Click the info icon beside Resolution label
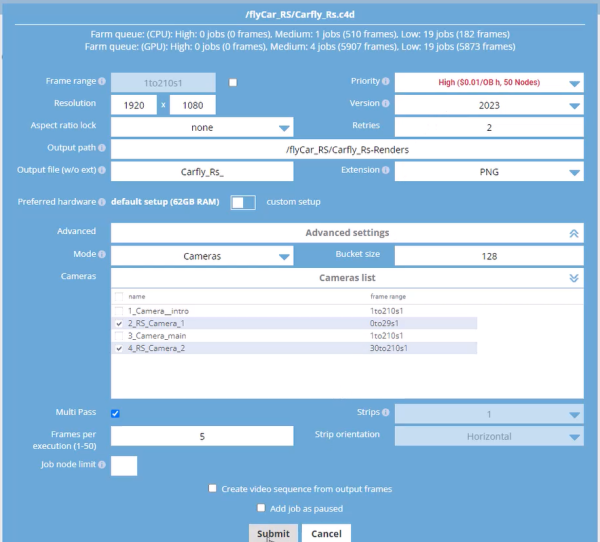Viewport: 600px width, 542px height. coord(101,104)
